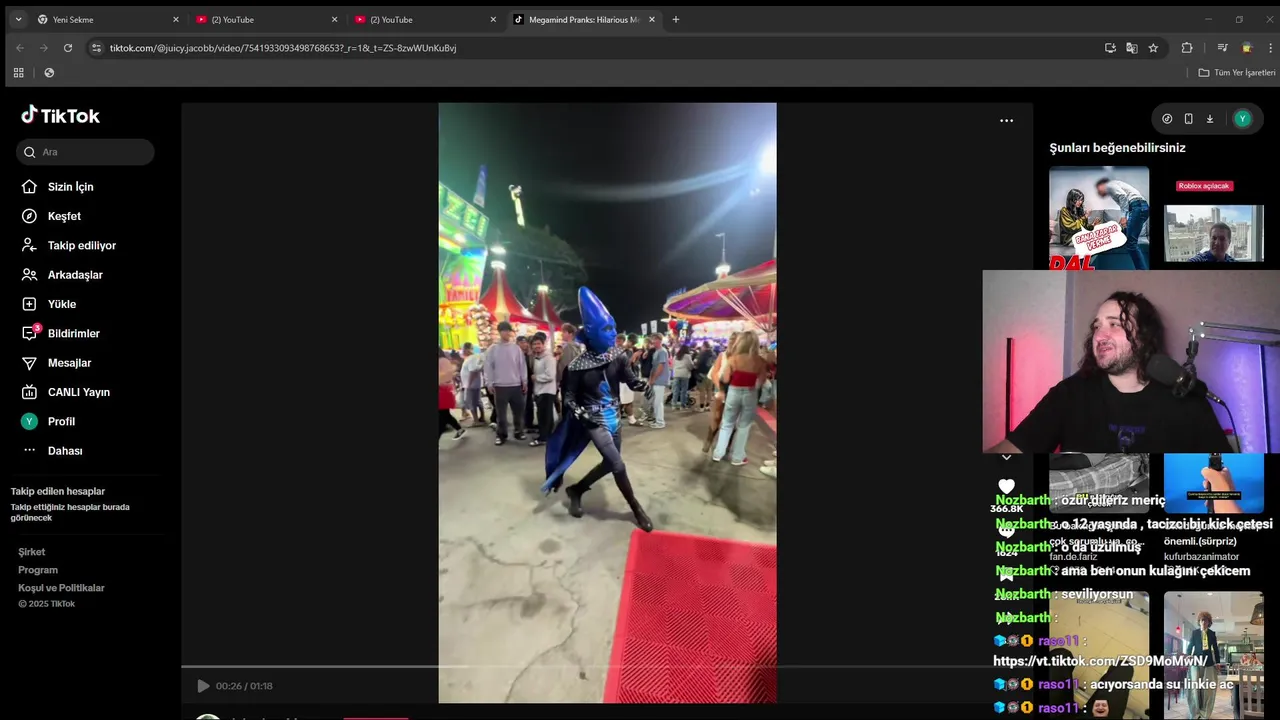Click the TikTok logo in sidebar
The height and width of the screenshot is (720, 1280).
click(61, 115)
